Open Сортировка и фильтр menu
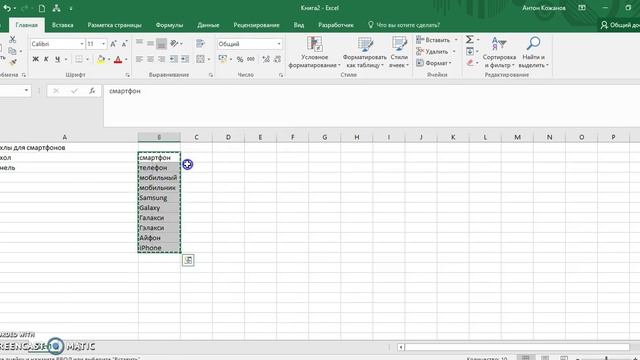The width and height of the screenshot is (640, 360). tap(499, 52)
